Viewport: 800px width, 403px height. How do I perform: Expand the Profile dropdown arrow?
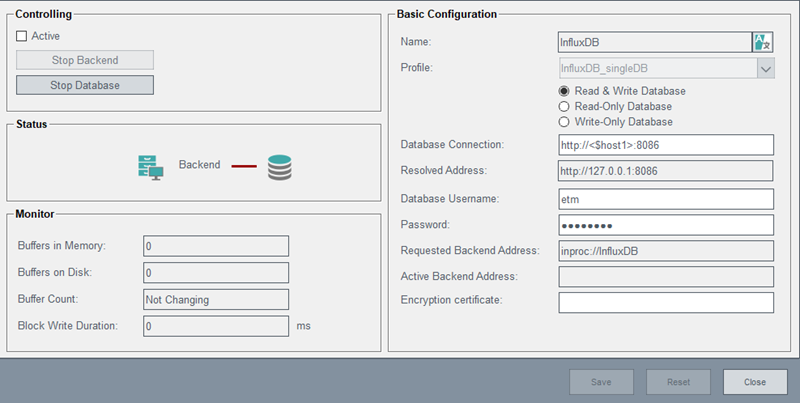coord(765,69)
